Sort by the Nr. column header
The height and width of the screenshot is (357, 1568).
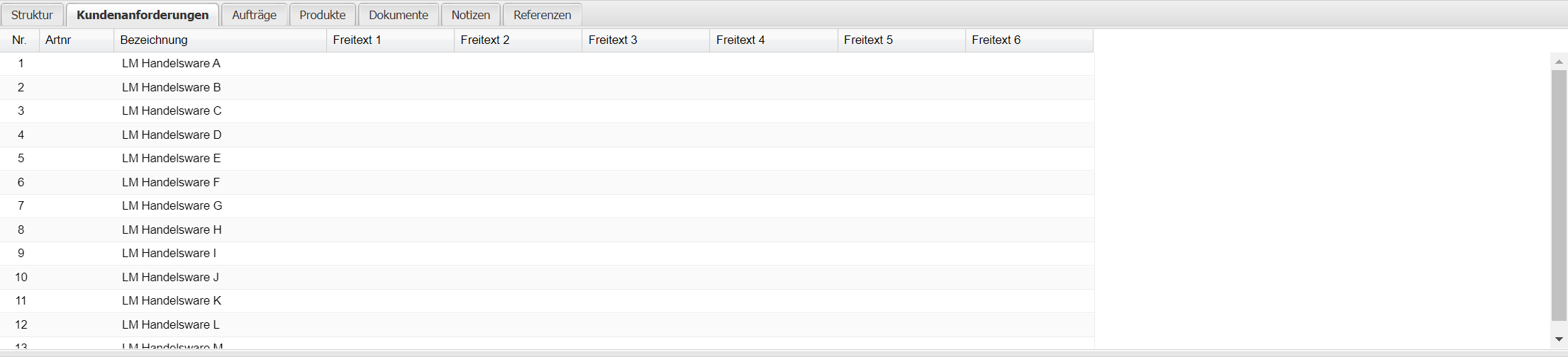click(19, 40)
